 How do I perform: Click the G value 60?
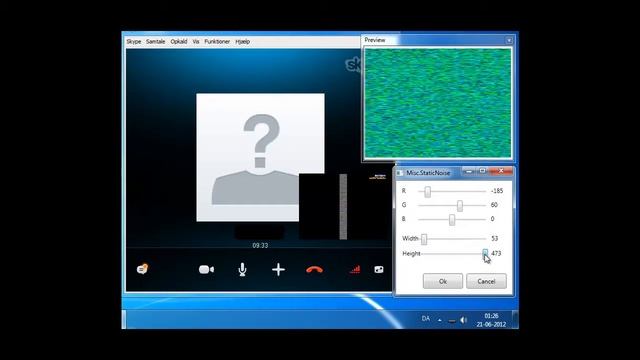pos(494,205)
